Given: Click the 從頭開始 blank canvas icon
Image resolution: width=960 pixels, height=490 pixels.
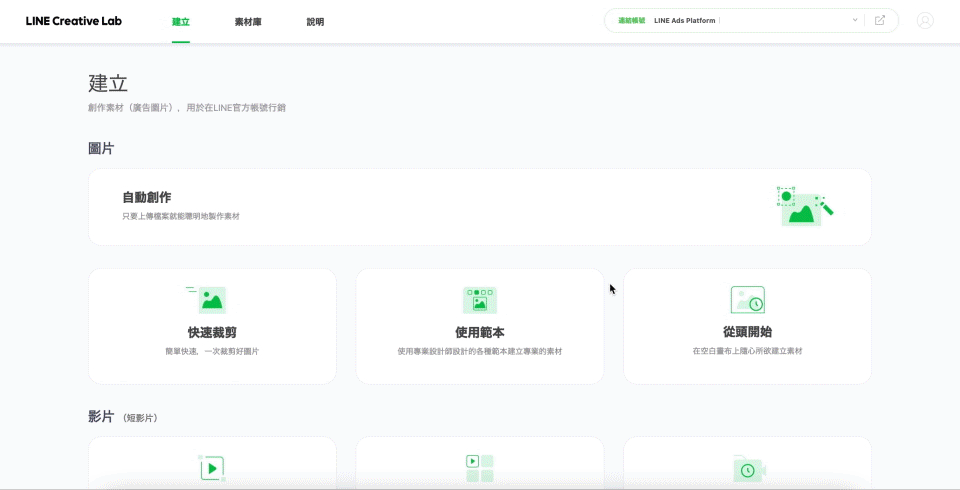Looking at the screenshot, I should 747,299.
